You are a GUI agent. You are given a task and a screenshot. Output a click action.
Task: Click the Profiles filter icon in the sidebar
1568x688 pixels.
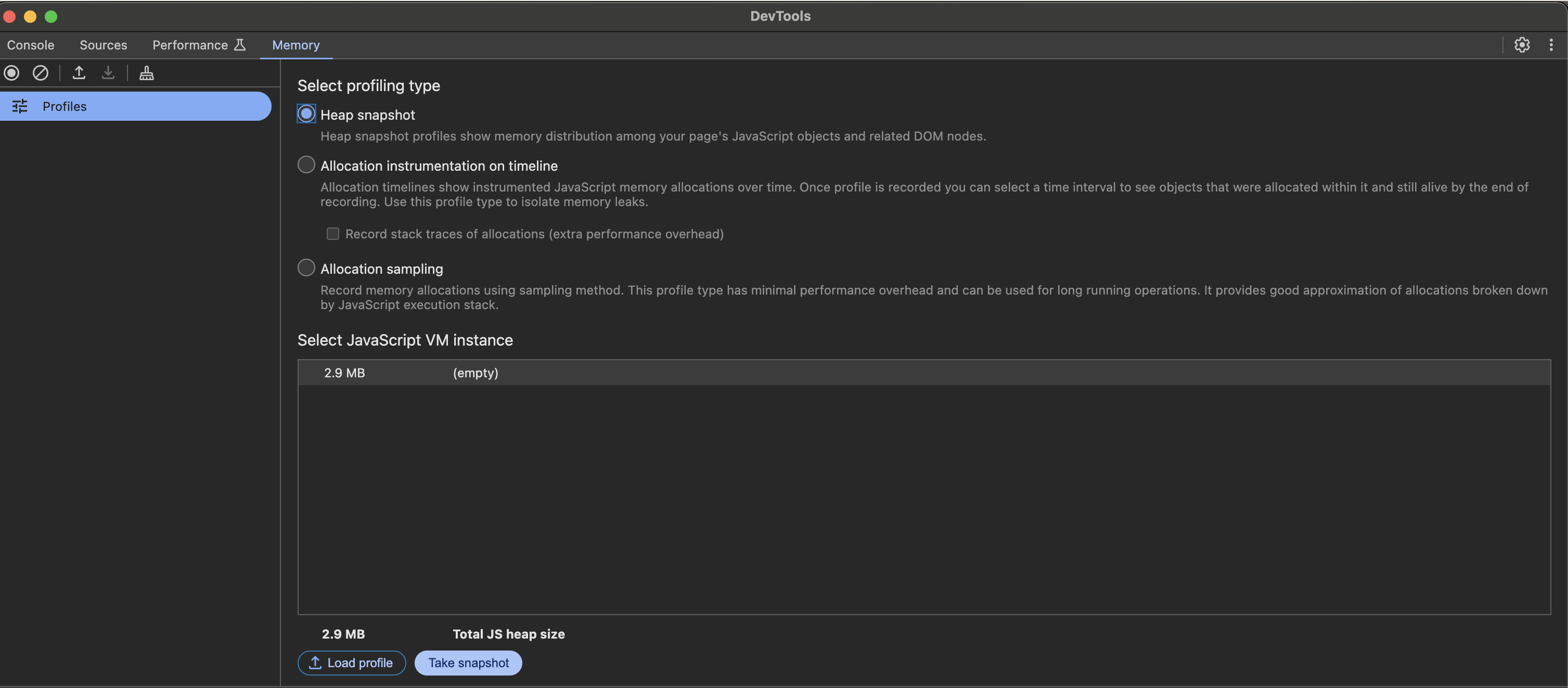19,106
